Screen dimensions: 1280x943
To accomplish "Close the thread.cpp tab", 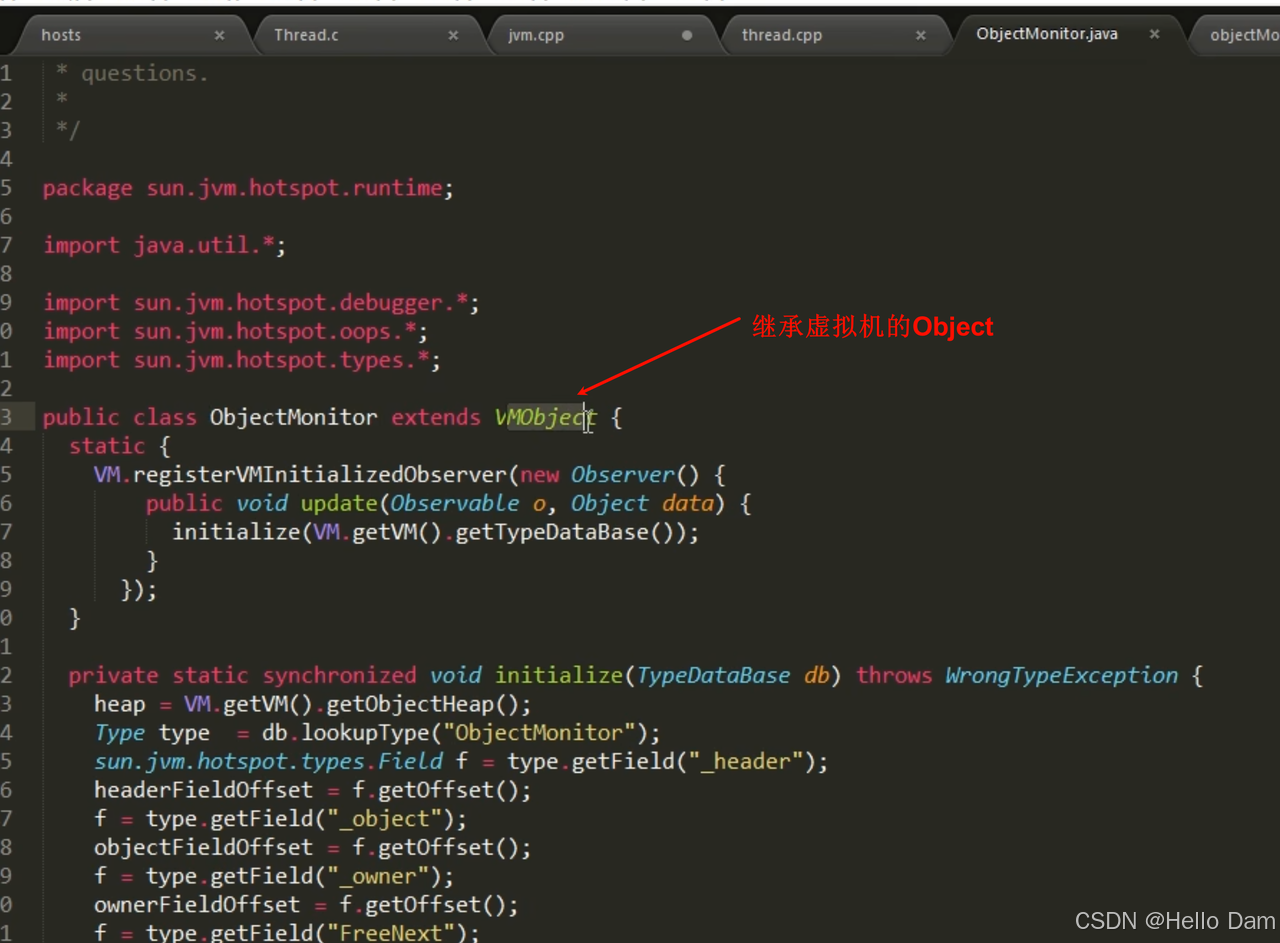I will click(921, 35).
